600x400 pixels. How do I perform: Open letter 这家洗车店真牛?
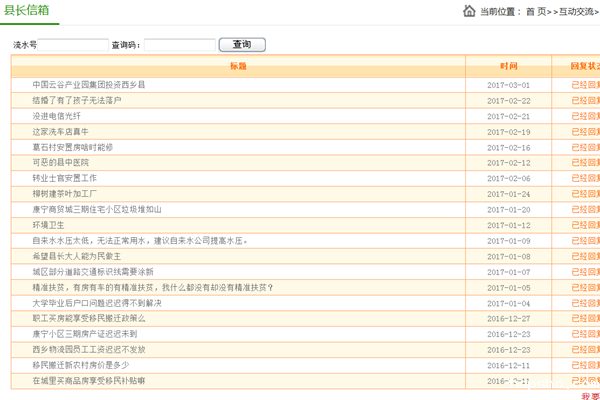(x=60, y=132)
